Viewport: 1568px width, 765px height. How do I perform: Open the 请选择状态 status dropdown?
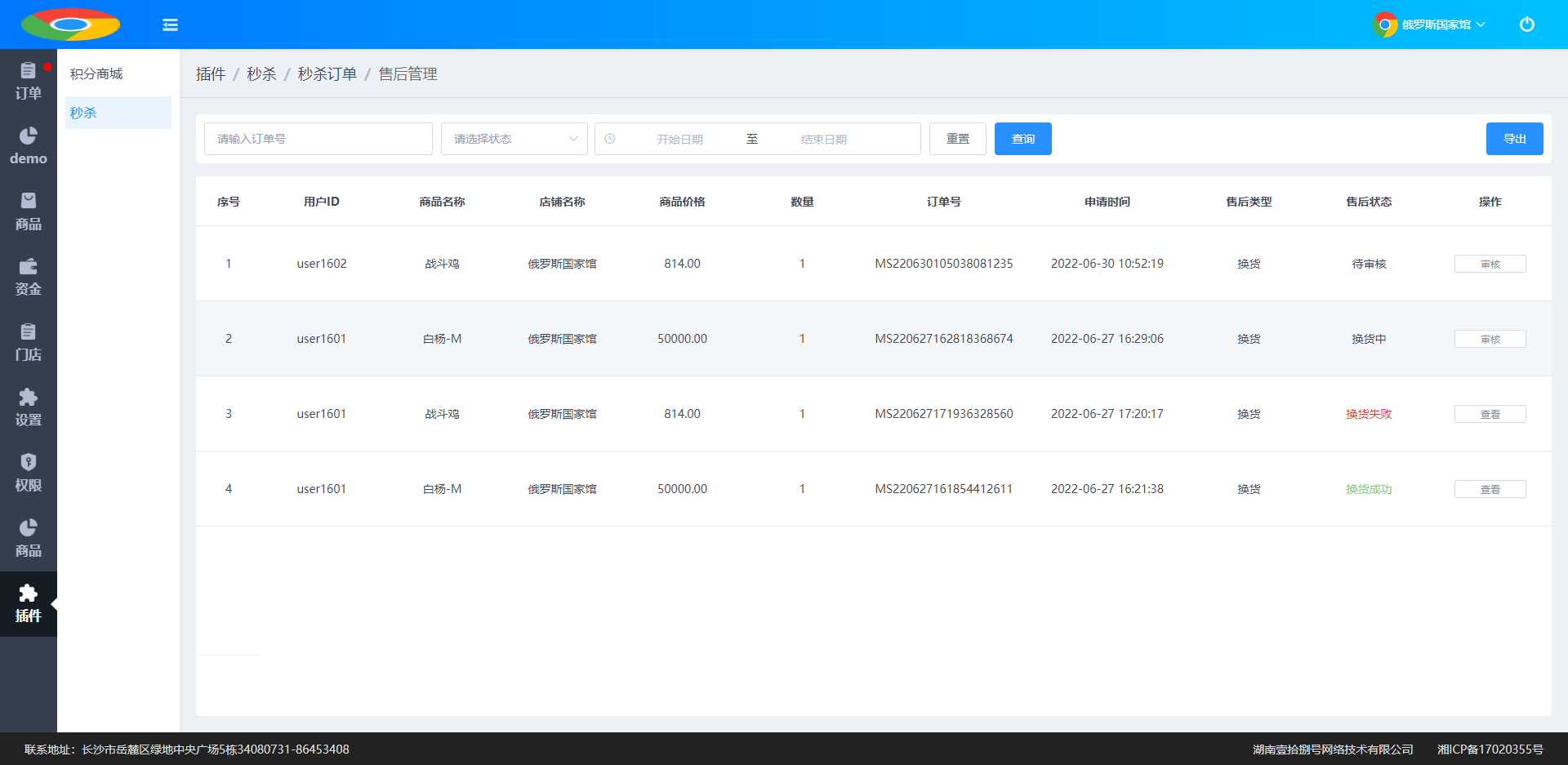514,139
